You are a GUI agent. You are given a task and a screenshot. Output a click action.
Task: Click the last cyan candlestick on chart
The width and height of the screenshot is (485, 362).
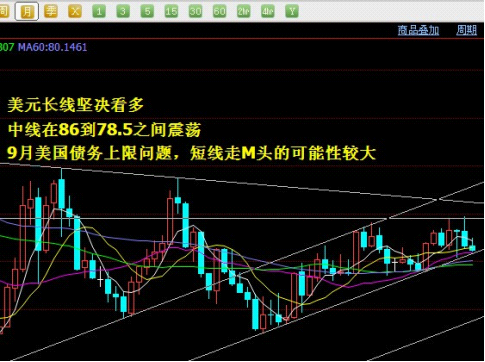(x=472, y=247)
